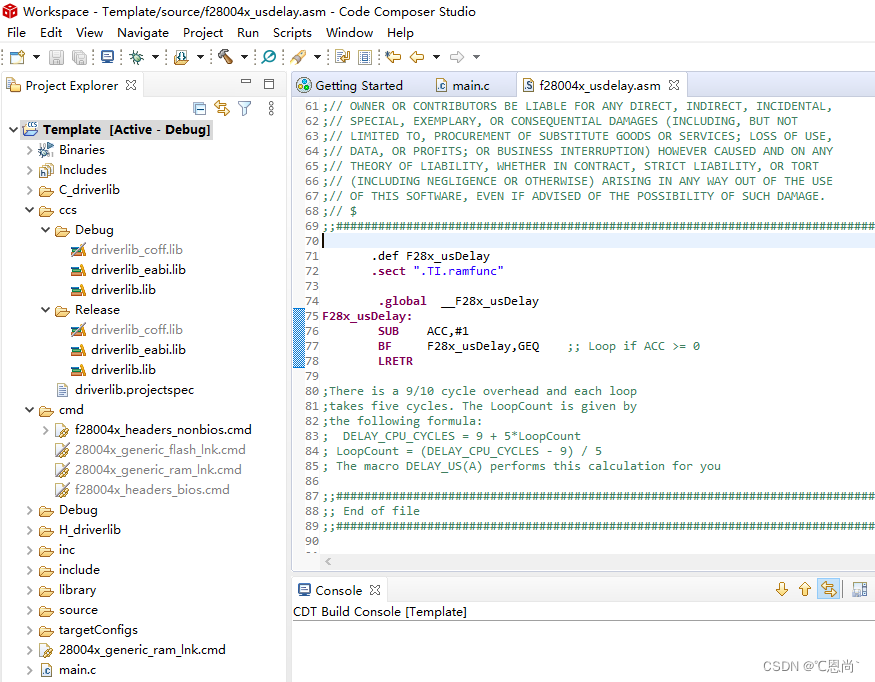Close the Console view
The width and height of the screenshot is (875, 682).
(375, 590)
